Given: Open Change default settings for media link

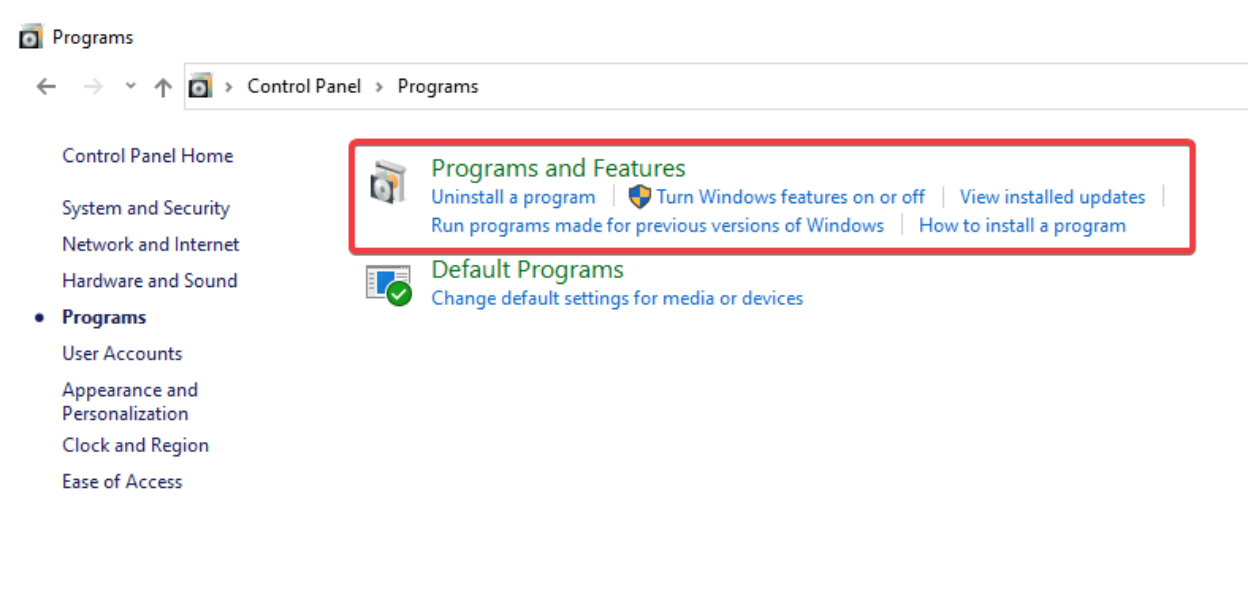Looking at the screenshot, I should [617, 298].
